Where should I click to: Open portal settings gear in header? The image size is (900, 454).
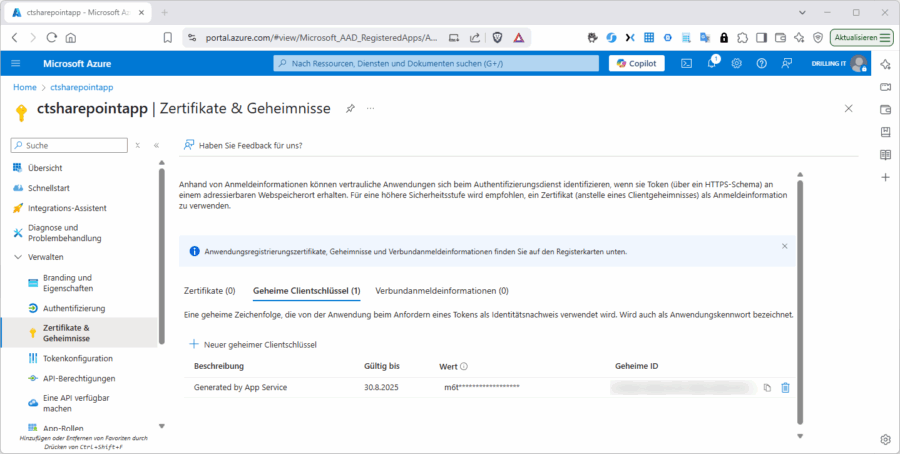(x=736, y=64)
